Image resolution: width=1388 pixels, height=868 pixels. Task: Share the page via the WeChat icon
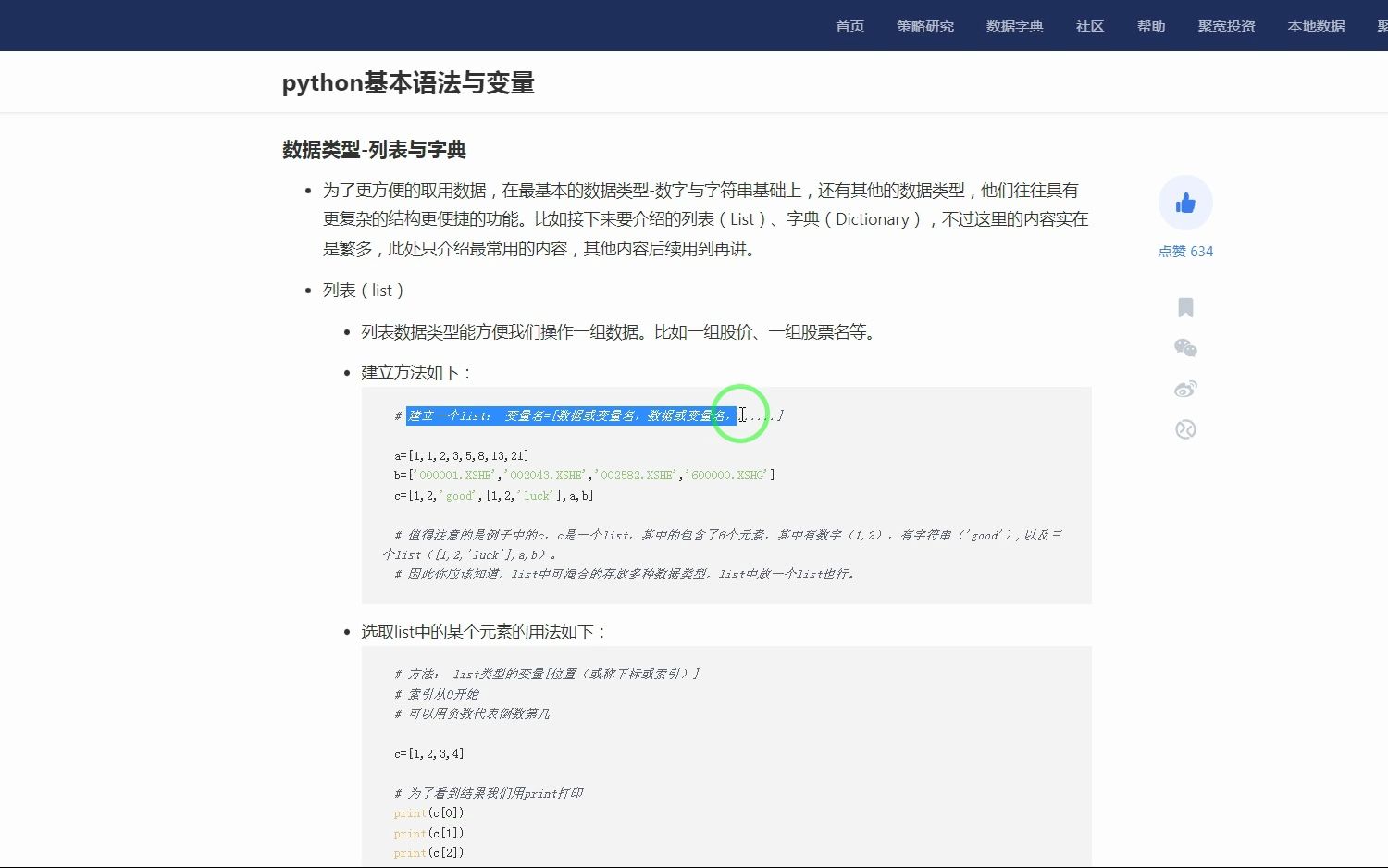click(x=1185, y=348)
